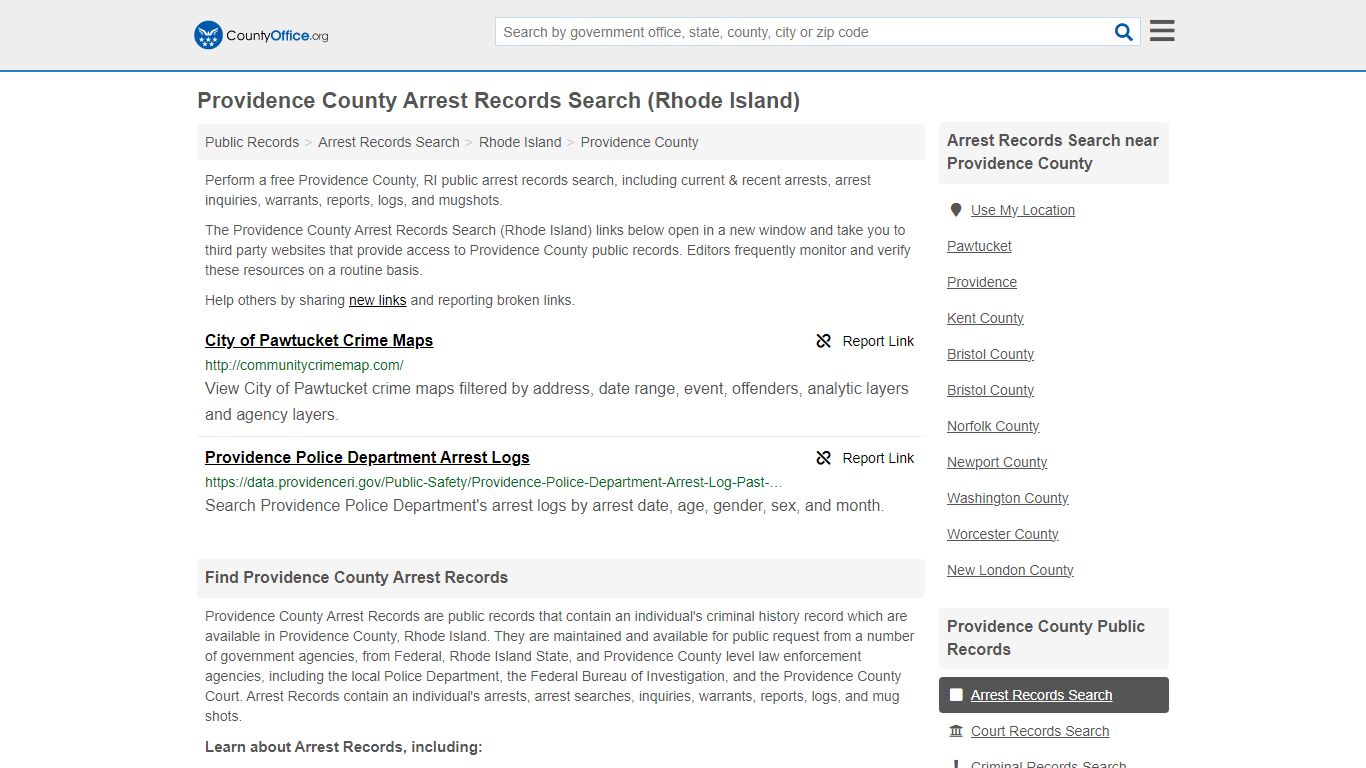The width and height of the screenshot is (1366, 768).
Task: Select Court Records Search in sidebar
Action: click(x=1040, y=731)
